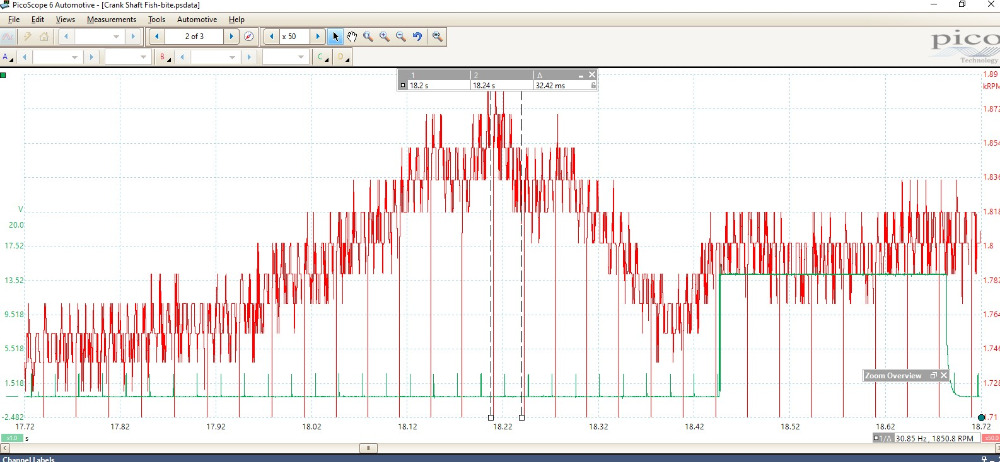Select the arrow pointer tool
This screenshot has width=1000, height=462.
click(x=336, y=37)
